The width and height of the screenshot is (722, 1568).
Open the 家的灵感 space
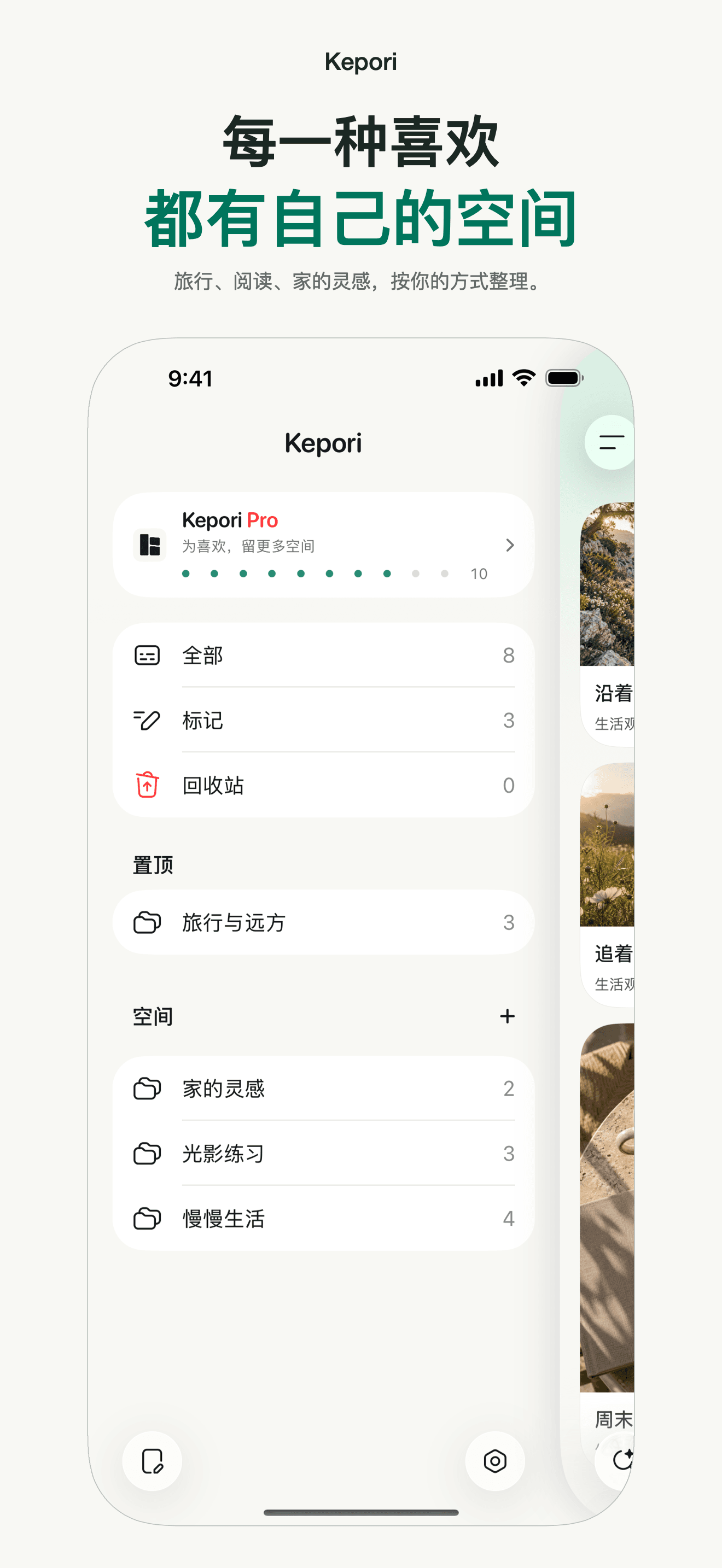pyautogui.click(x=323, y=1089)
